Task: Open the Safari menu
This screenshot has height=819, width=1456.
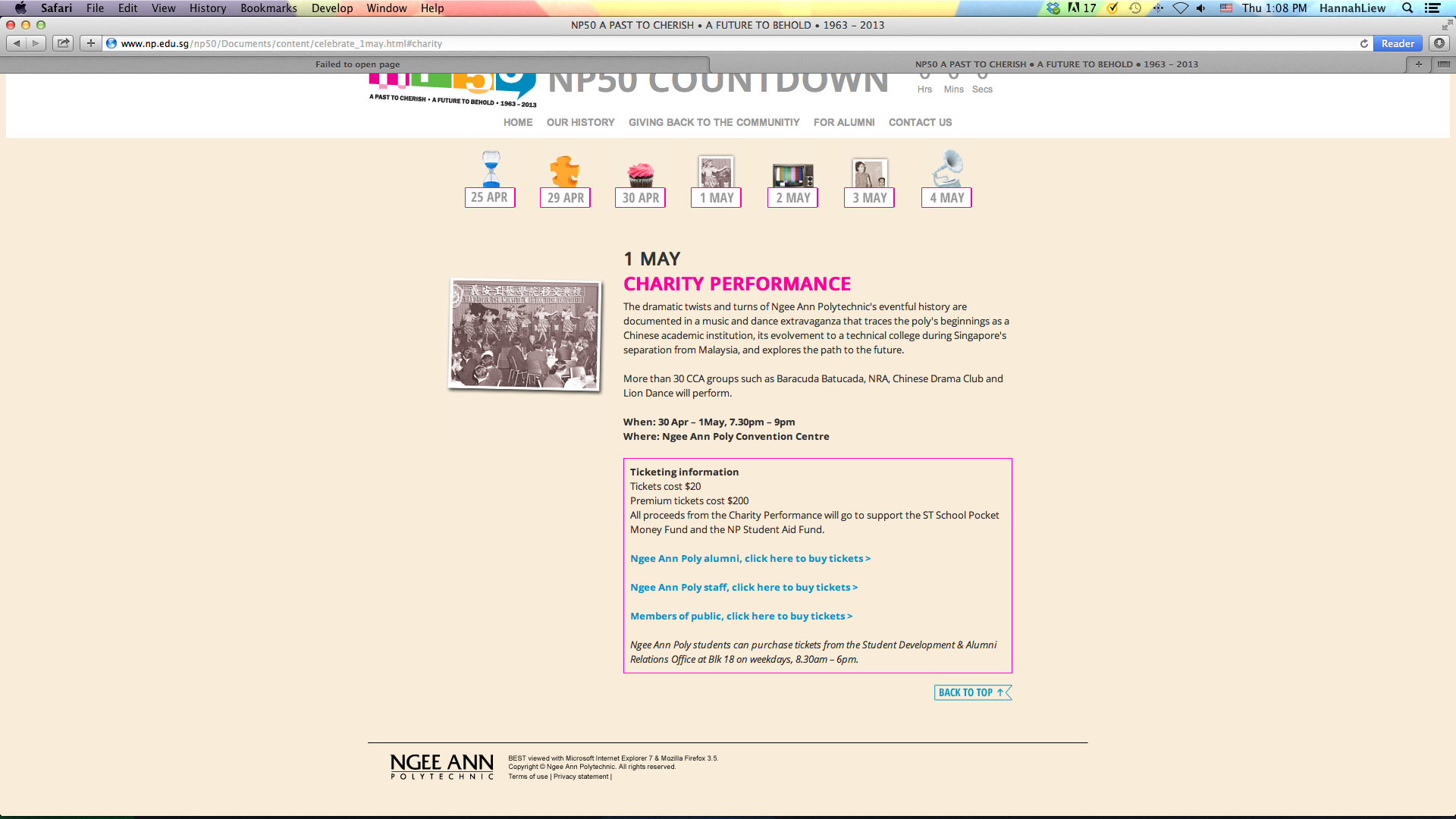Action: 57,8
